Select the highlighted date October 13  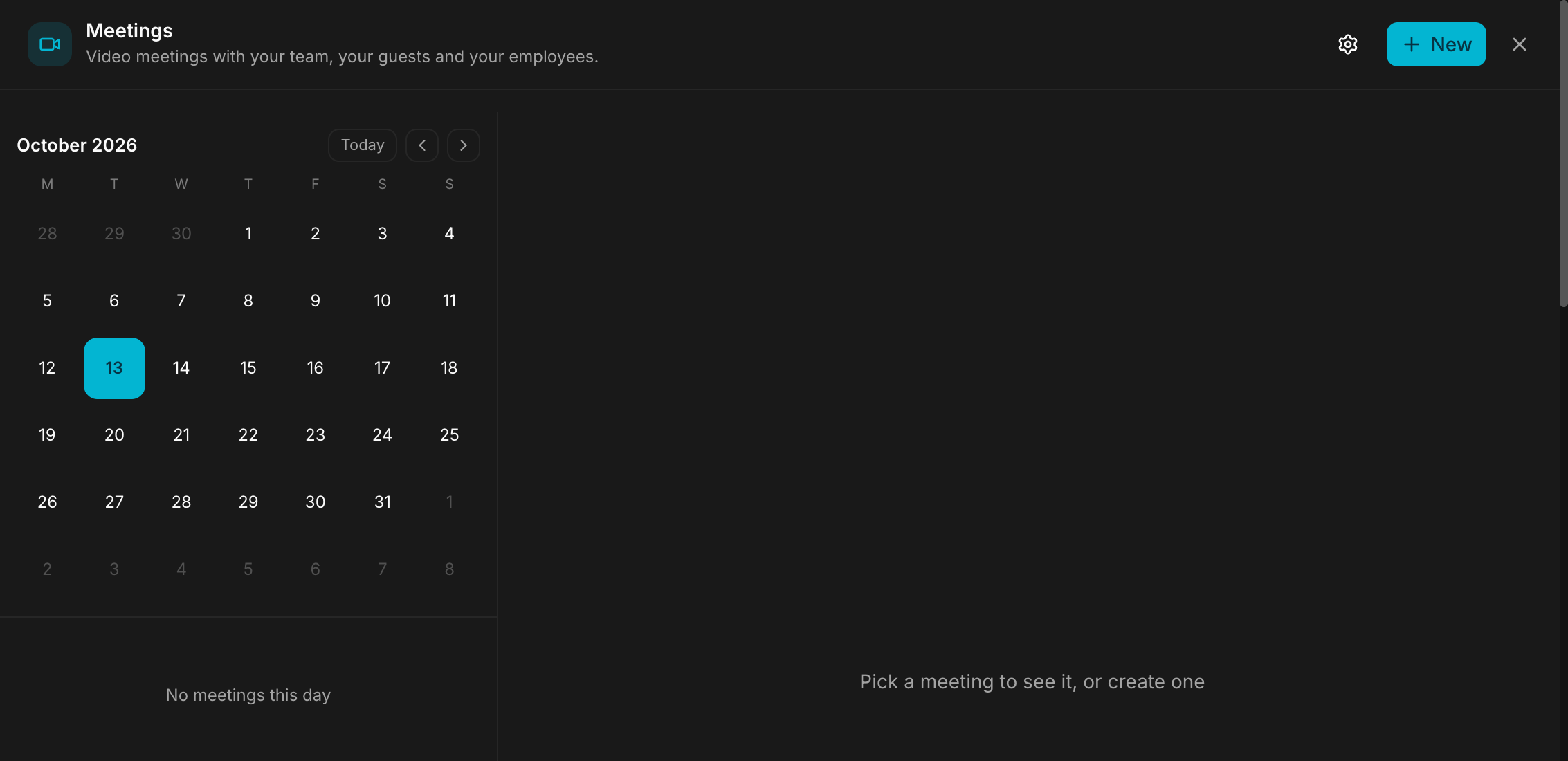[x=114, y=368]
